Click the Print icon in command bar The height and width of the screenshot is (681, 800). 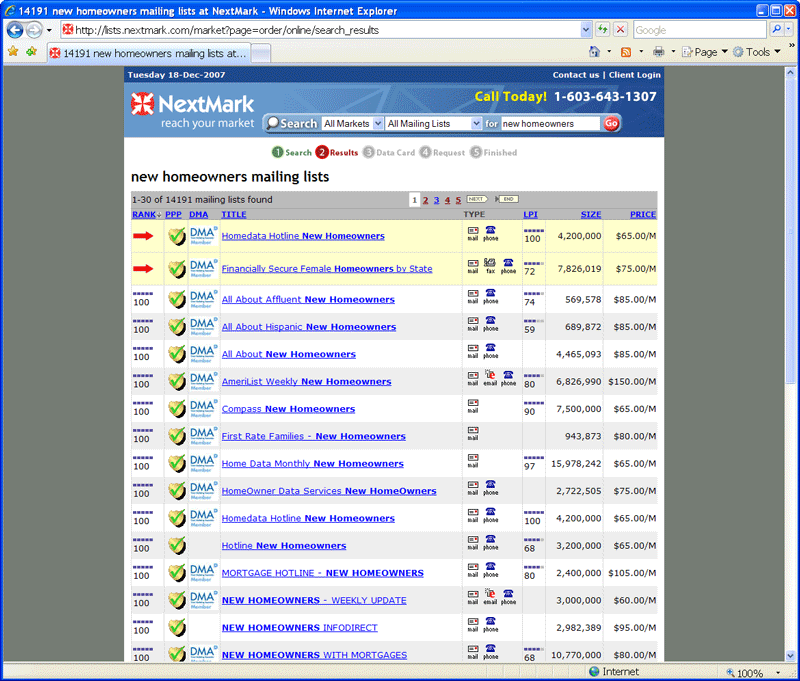pos(659,52)
